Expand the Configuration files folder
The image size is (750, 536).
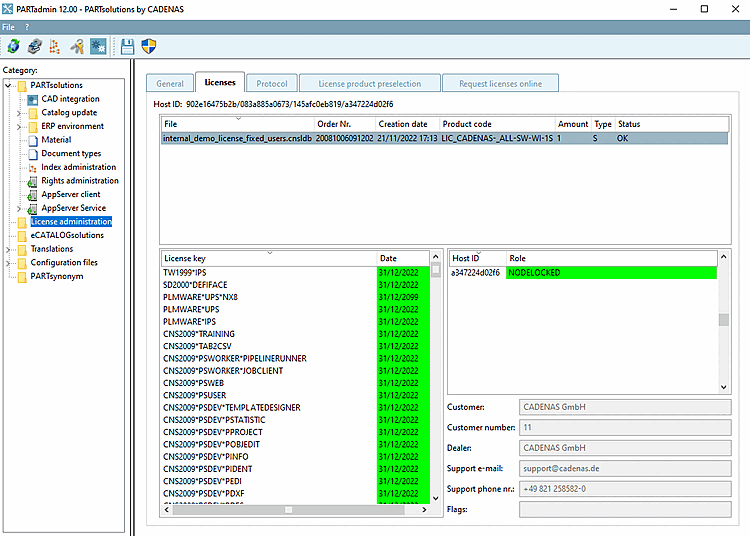8,263
